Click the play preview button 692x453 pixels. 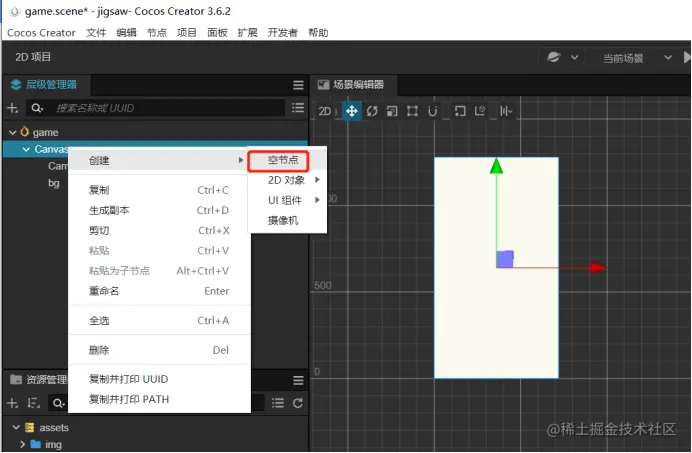click(x=686, y=57)
